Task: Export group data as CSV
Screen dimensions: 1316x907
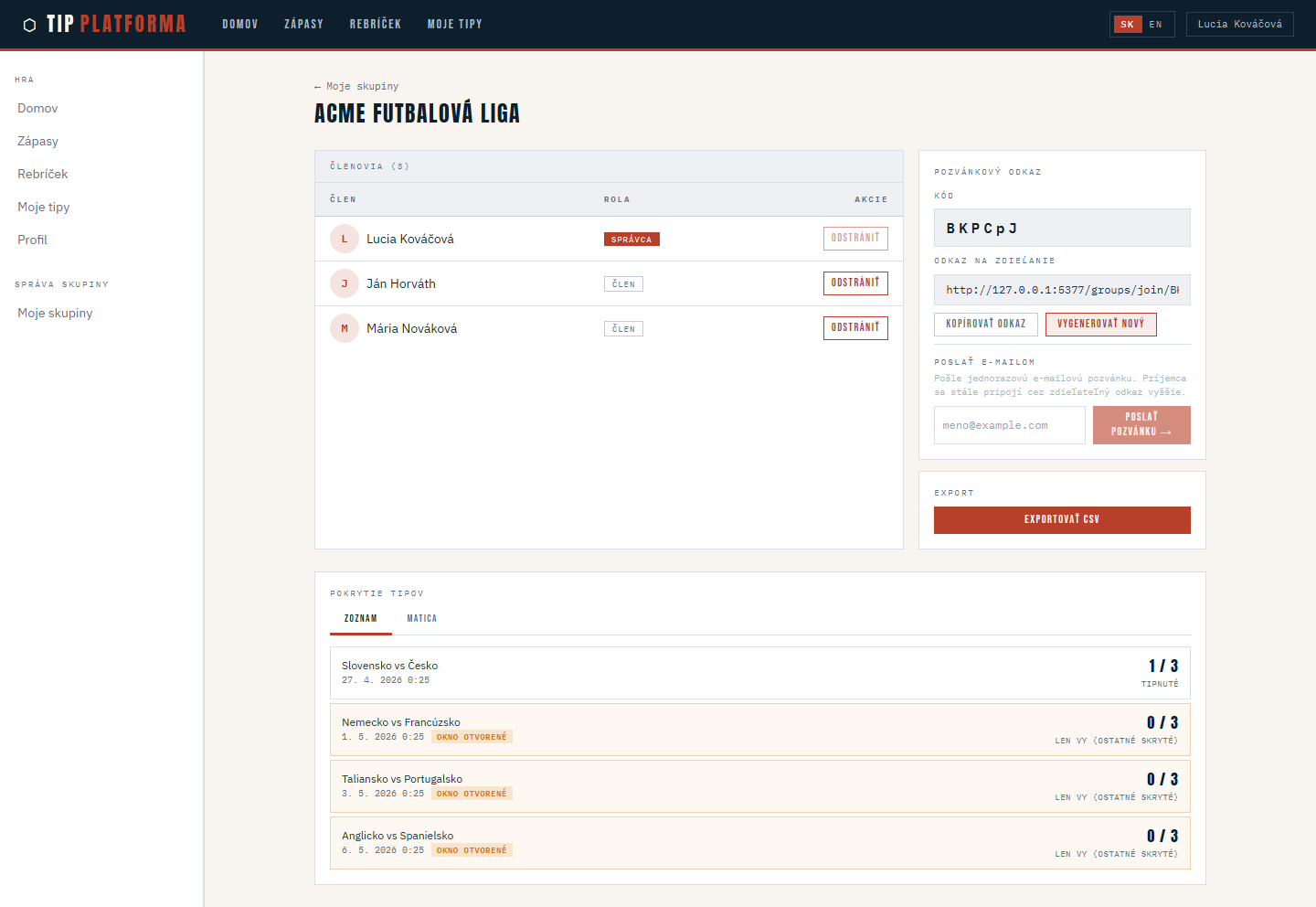Action: [1061, 520]
